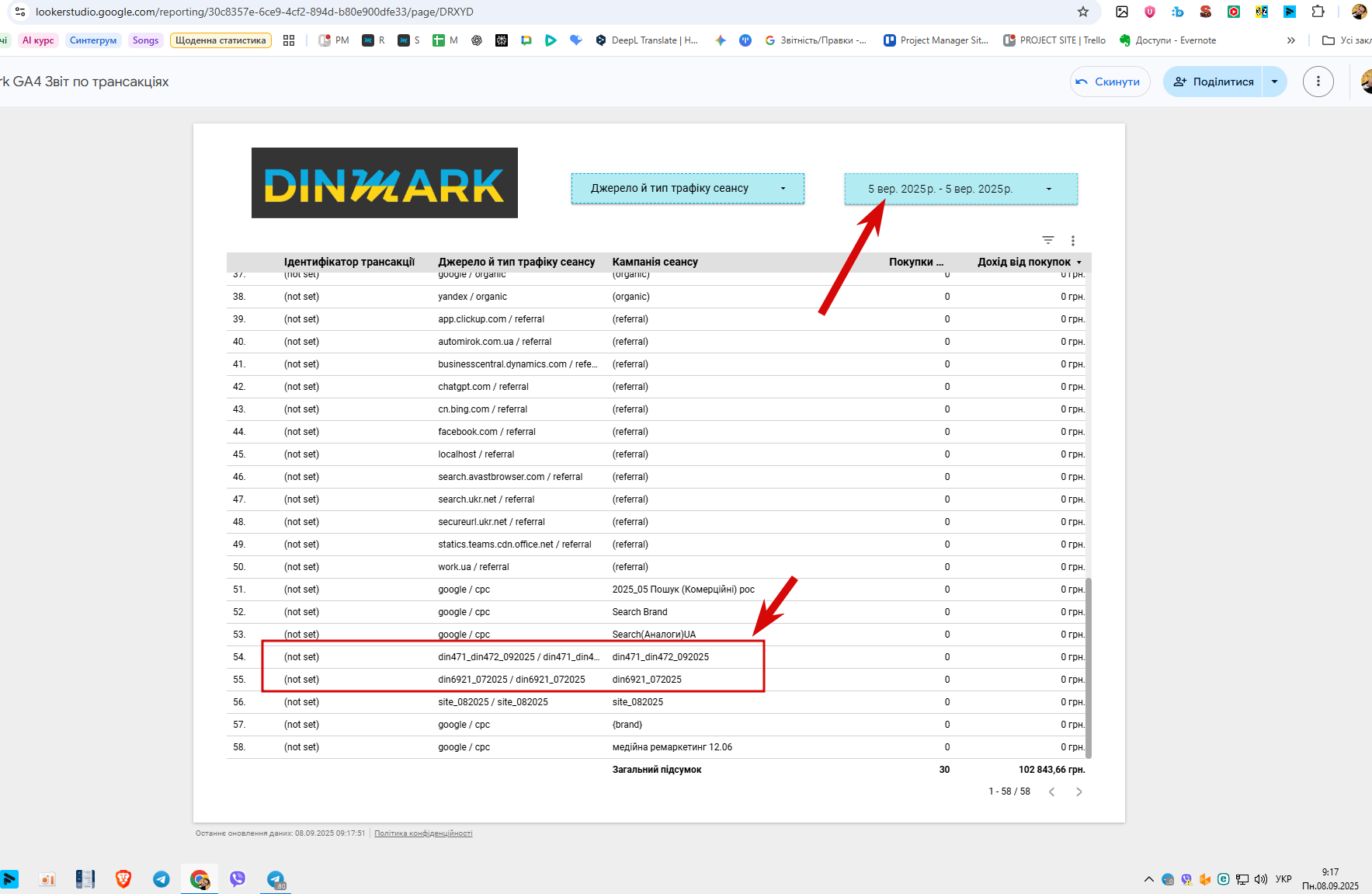The image size is (1372, 894).
Task: Open Джерело й тип трафіку сеансу filter dropdown
Action: [x=687, y=189]
